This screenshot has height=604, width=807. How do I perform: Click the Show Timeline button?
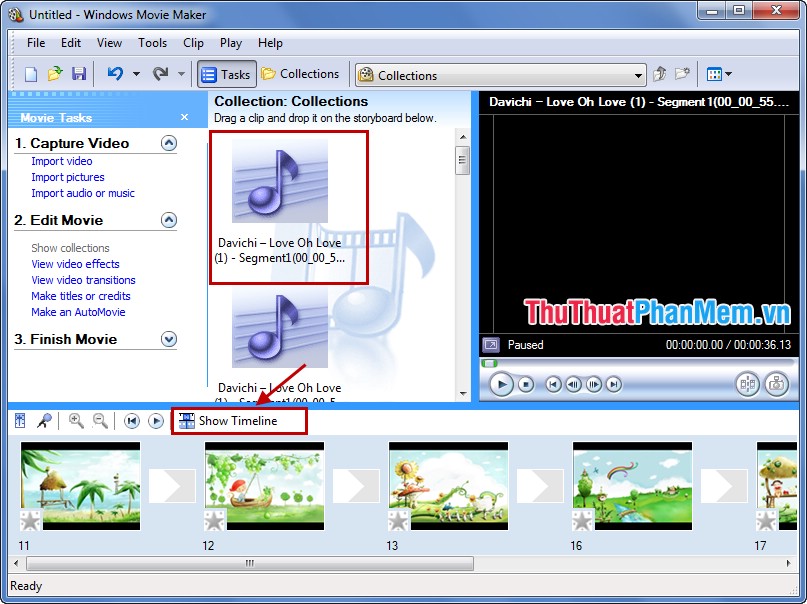238,421
